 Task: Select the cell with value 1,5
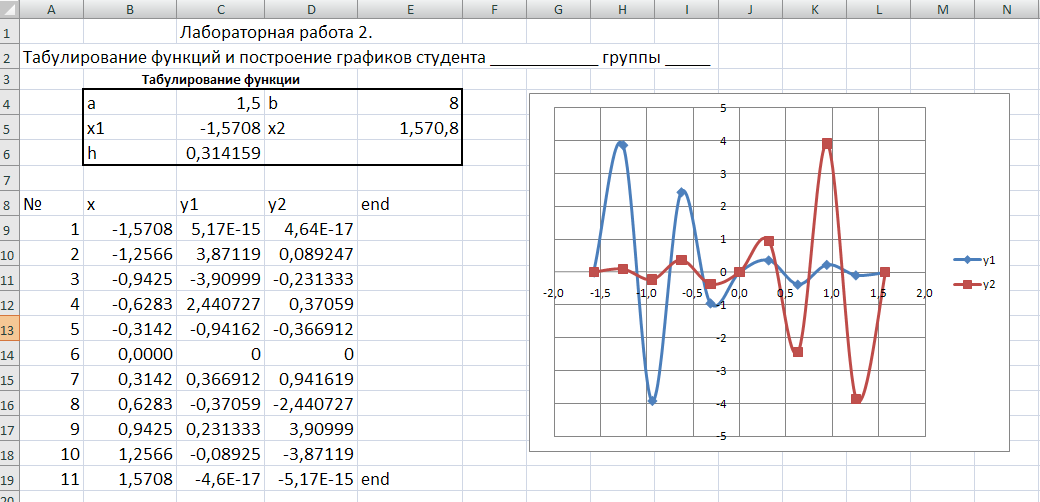click(220, 103)
